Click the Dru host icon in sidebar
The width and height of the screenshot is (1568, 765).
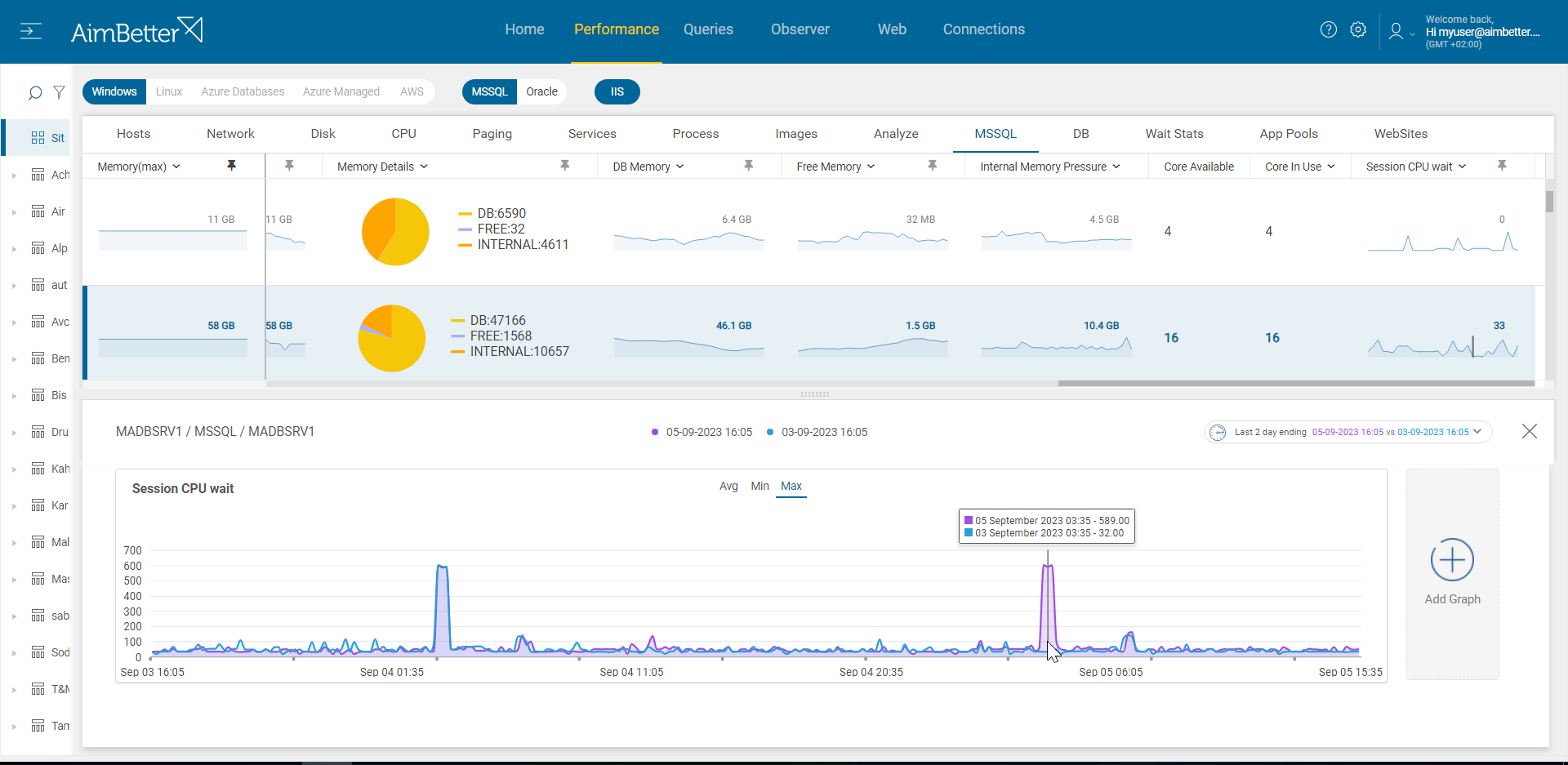click(x=38, y=432)
